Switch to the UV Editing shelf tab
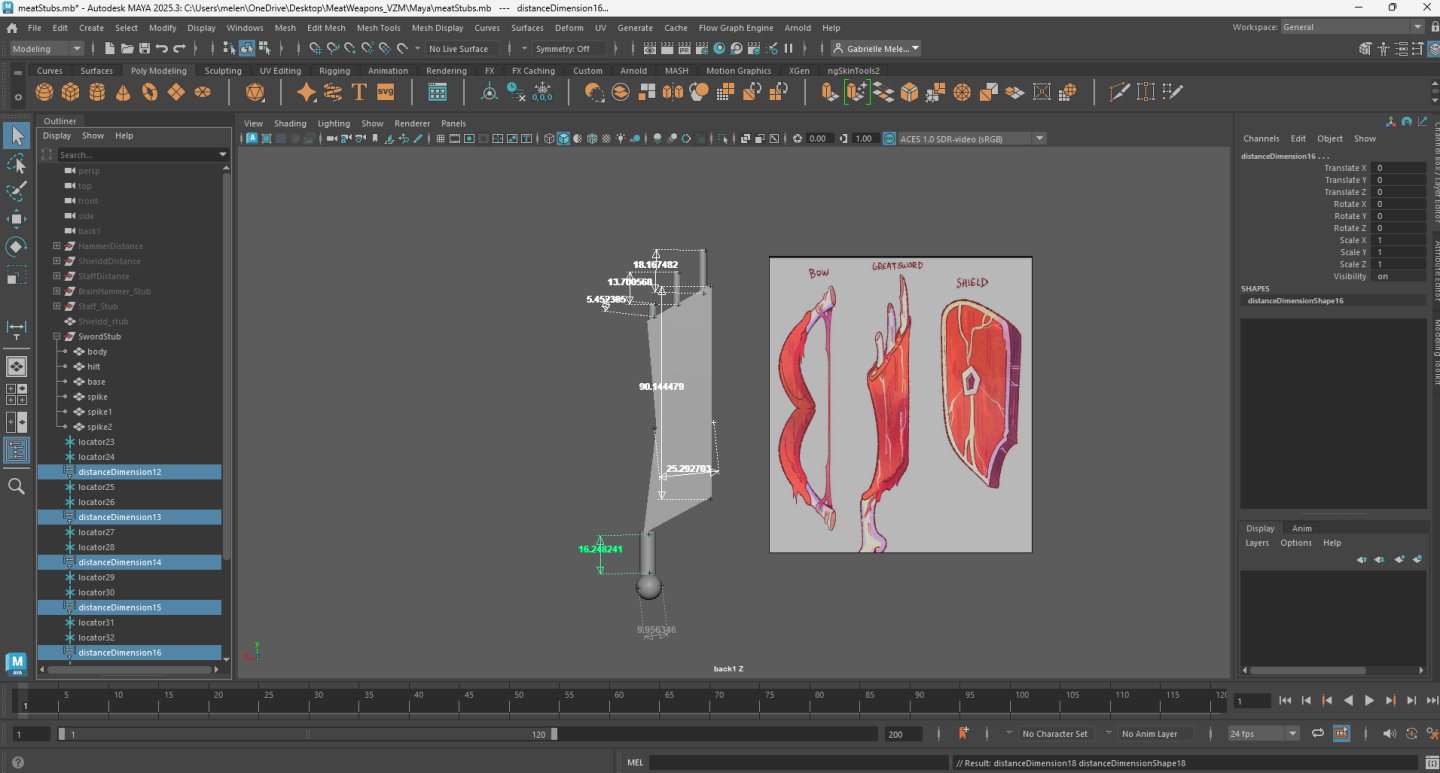 pyautogui.click(x=280, y=71)
